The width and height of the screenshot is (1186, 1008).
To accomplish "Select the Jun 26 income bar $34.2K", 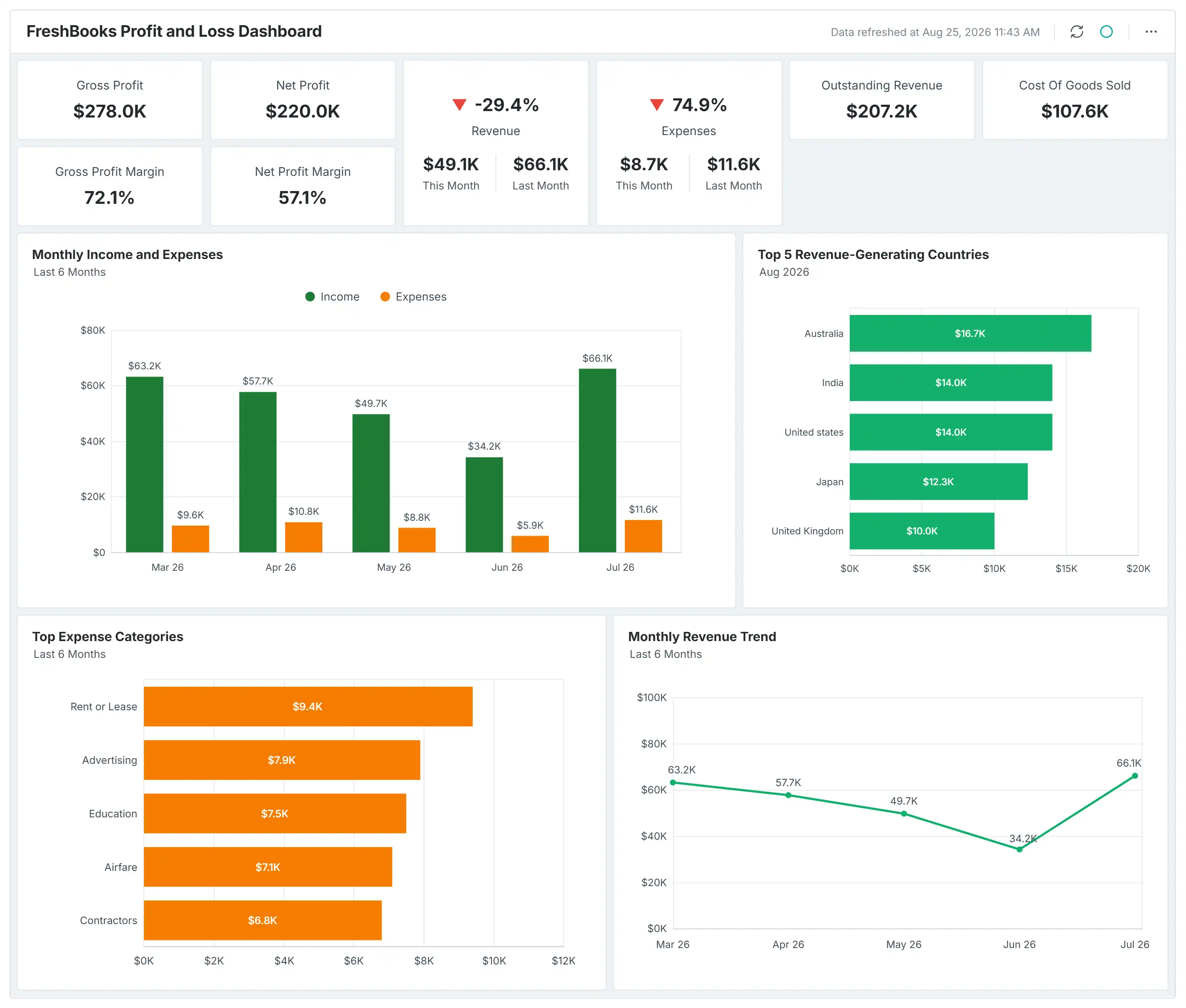I will pos(484,504).
